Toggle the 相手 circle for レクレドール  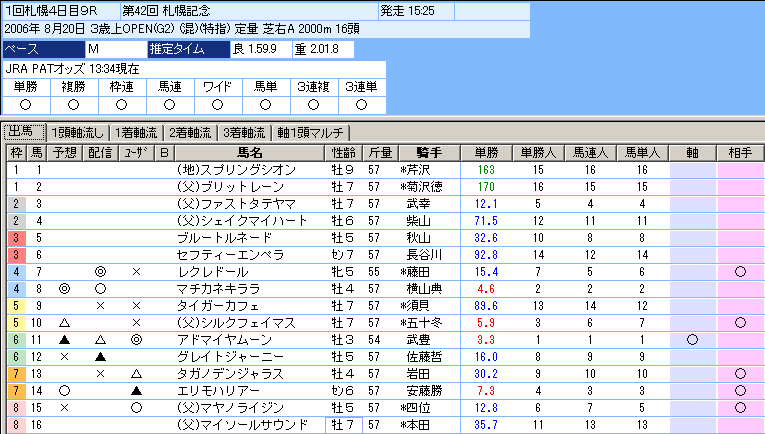[740, 272]
